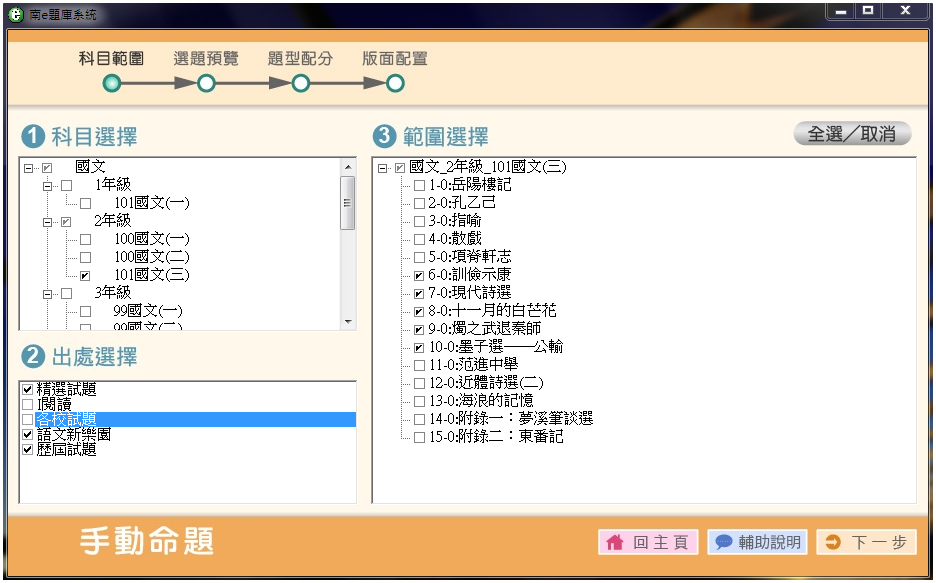Select the 各校試題 list item
This screenshot has width=936, height=583.
coord(66,420)
